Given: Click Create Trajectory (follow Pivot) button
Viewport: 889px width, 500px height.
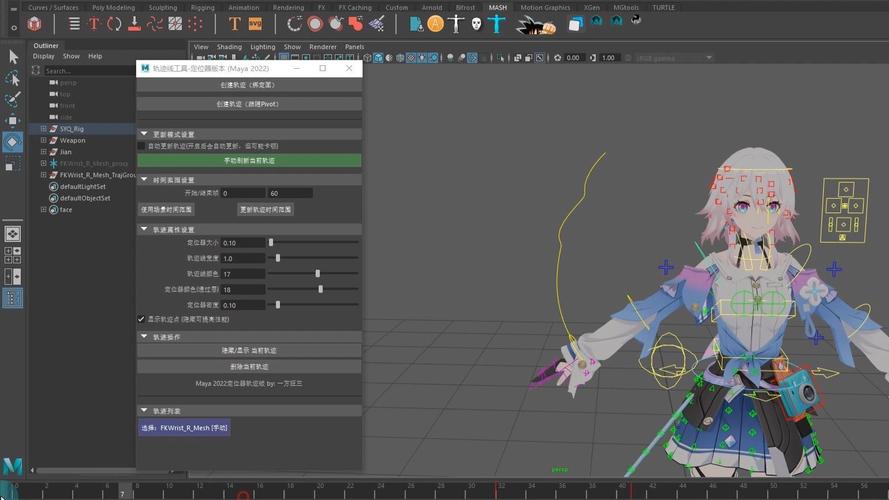Looking at the screenshot, I should coord(249,104).
